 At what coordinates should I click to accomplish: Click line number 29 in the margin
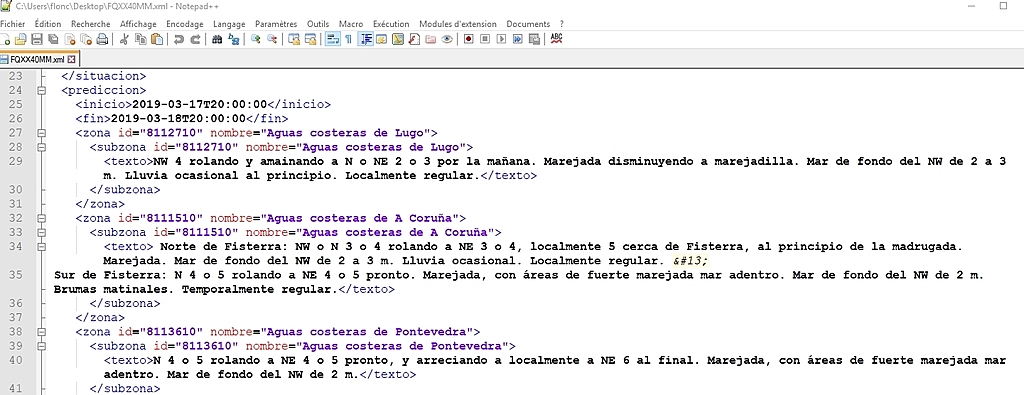pyautogui.click(x=16, y=161)
